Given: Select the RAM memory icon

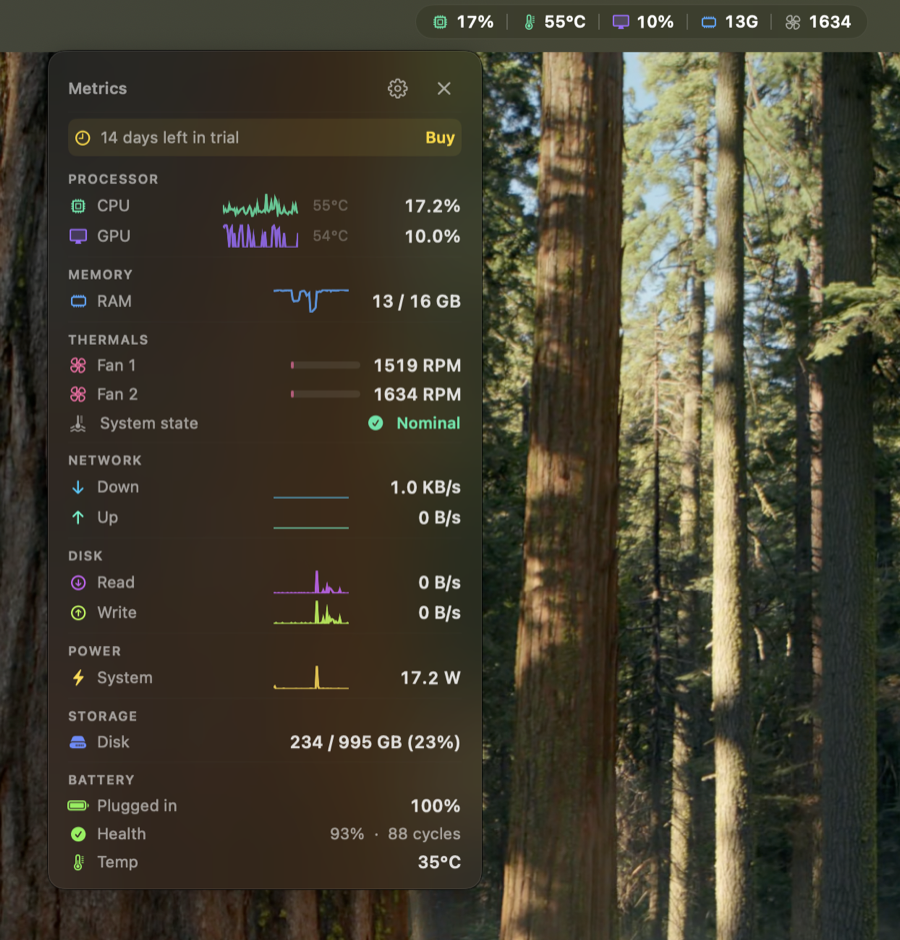Looking at the screenshot, I should [77, 301].
